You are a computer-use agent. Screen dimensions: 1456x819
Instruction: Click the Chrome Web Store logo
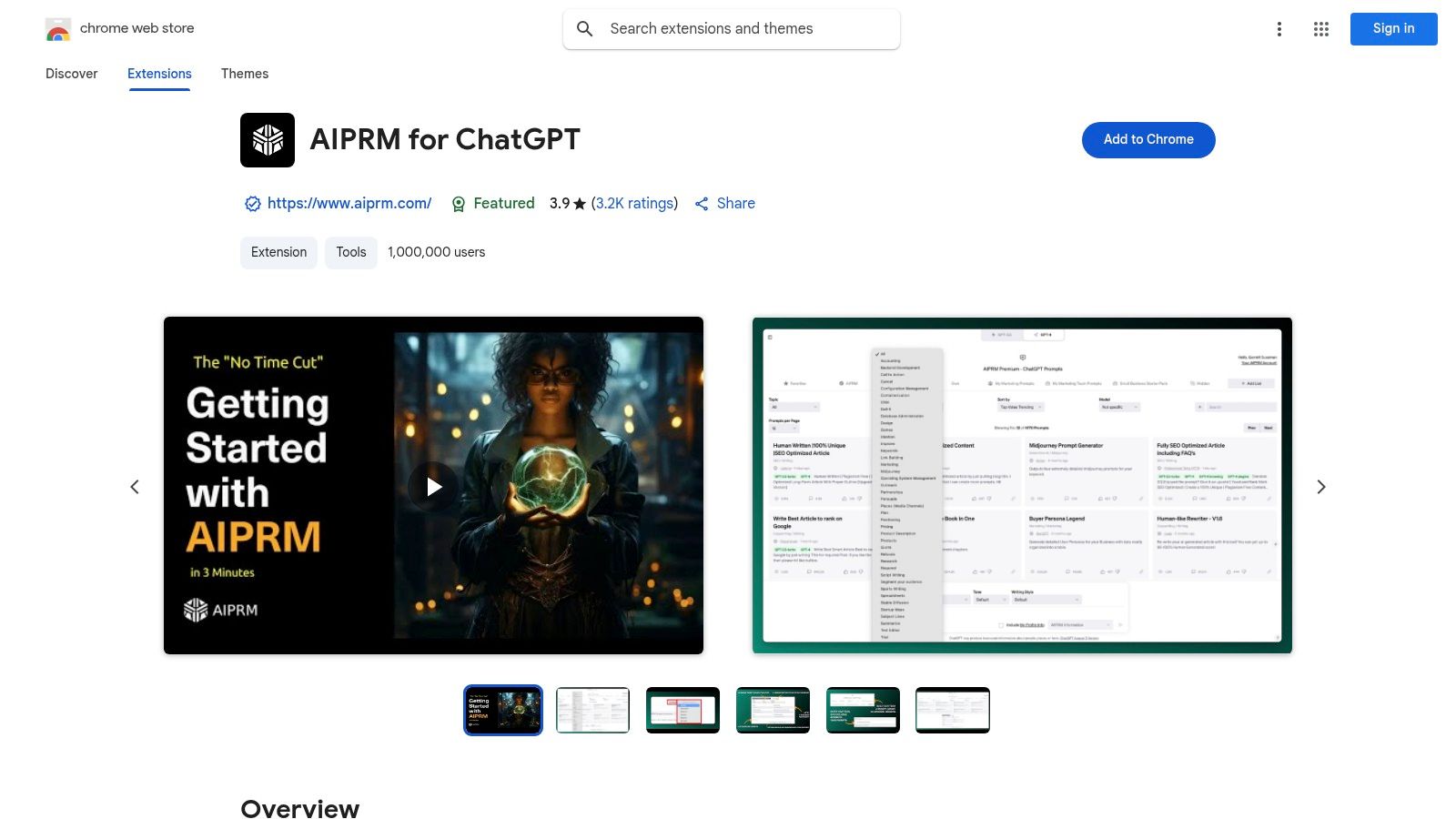click(x=58, y=28)
